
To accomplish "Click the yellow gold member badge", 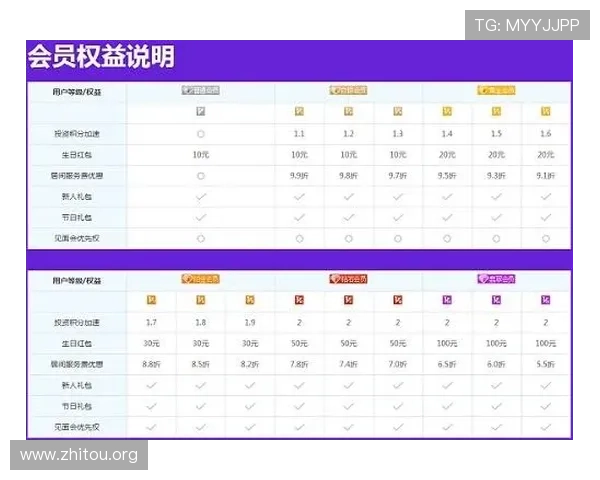I will point(496,90).
